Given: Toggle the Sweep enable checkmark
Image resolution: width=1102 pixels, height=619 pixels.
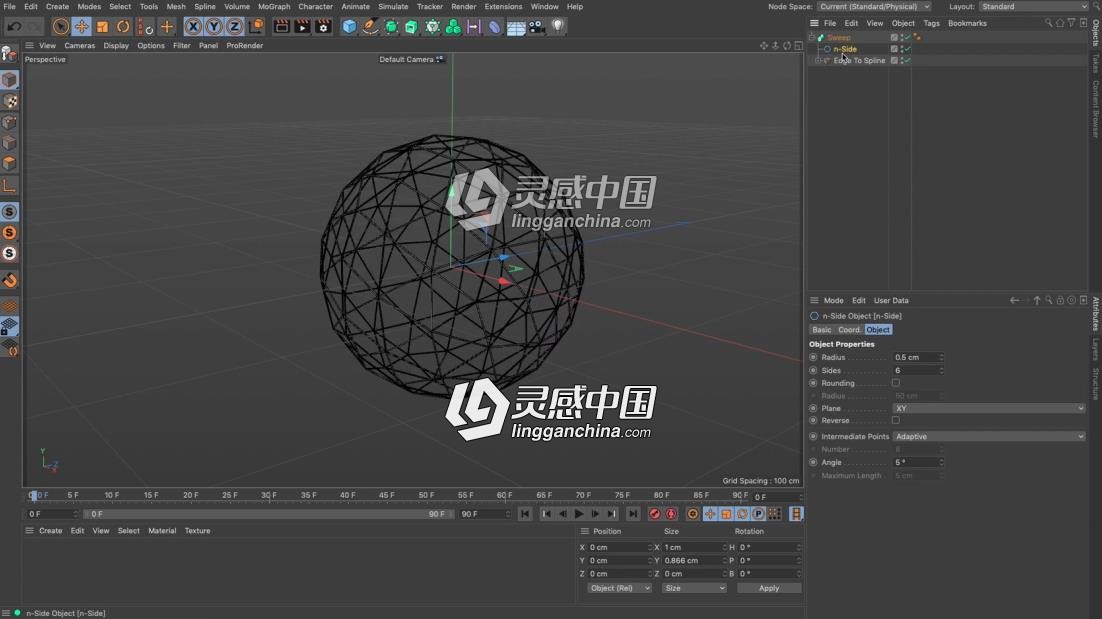Looking at the screenshot, I should coord(907,37).
